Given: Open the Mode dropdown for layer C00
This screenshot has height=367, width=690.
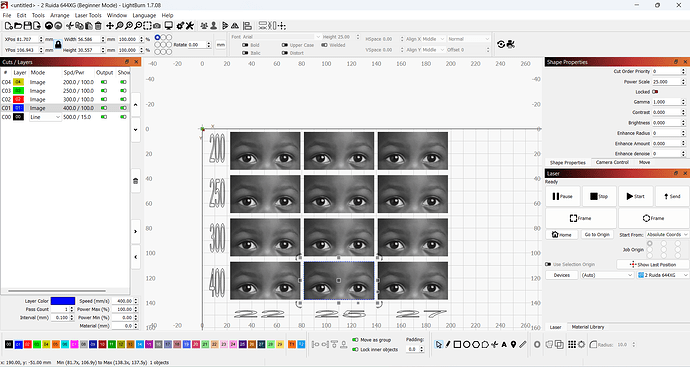Looking at the screenshot, I should [45, 117].
